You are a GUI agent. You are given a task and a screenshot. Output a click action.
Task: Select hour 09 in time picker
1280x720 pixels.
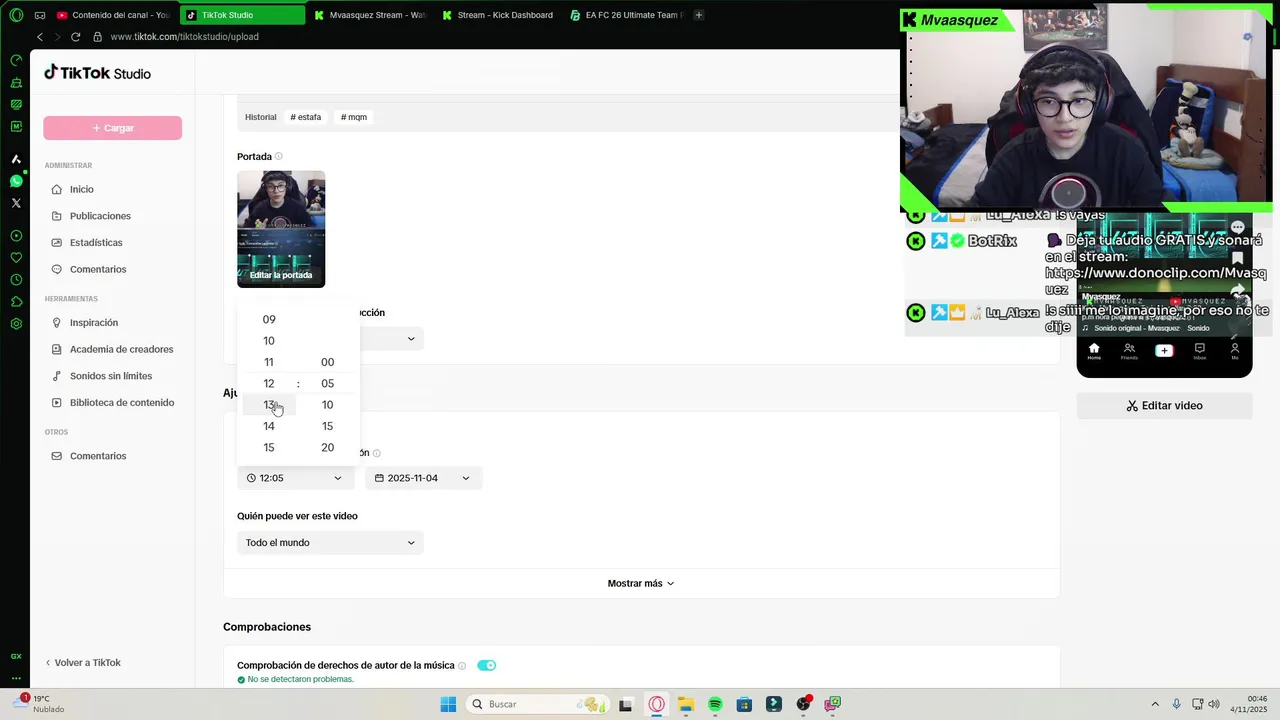(269, 320)
